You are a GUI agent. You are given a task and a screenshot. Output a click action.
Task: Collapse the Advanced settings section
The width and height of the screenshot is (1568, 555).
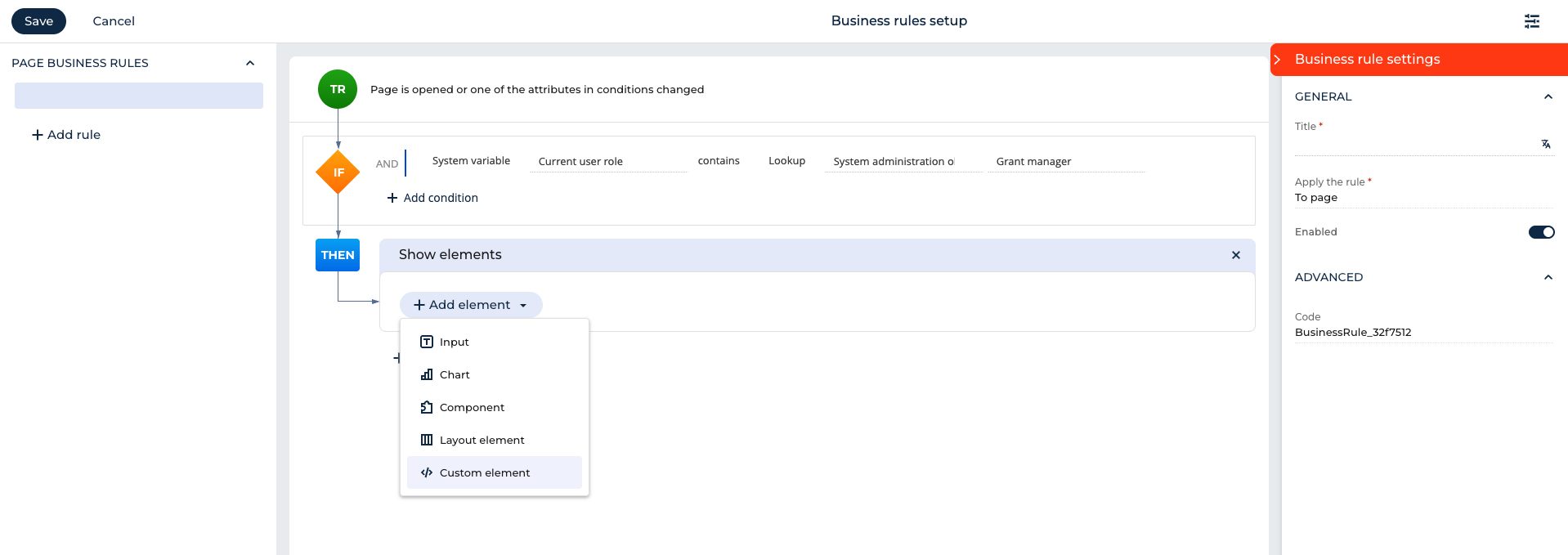[x=1547, y=277]
